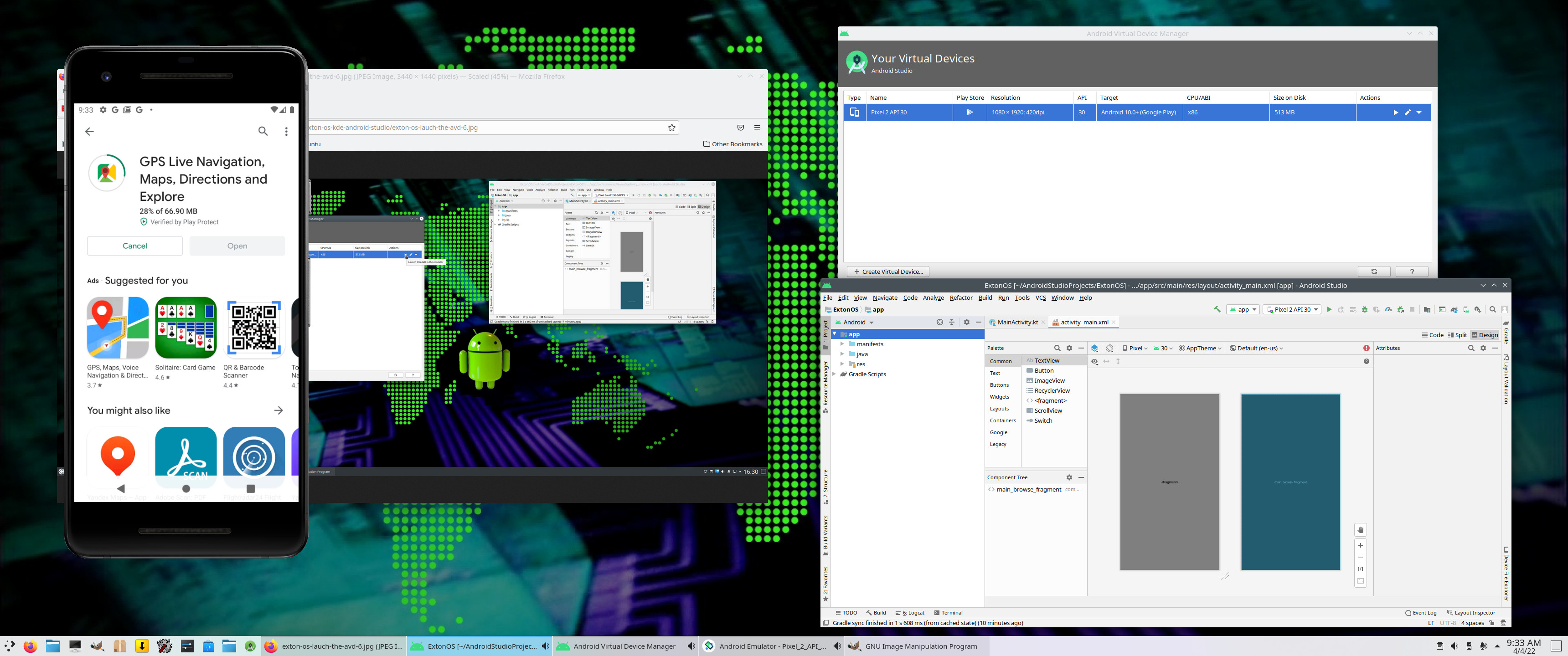
Task: Run the app with green play button
Action: pyautogui.click(x=1330, y=310)
